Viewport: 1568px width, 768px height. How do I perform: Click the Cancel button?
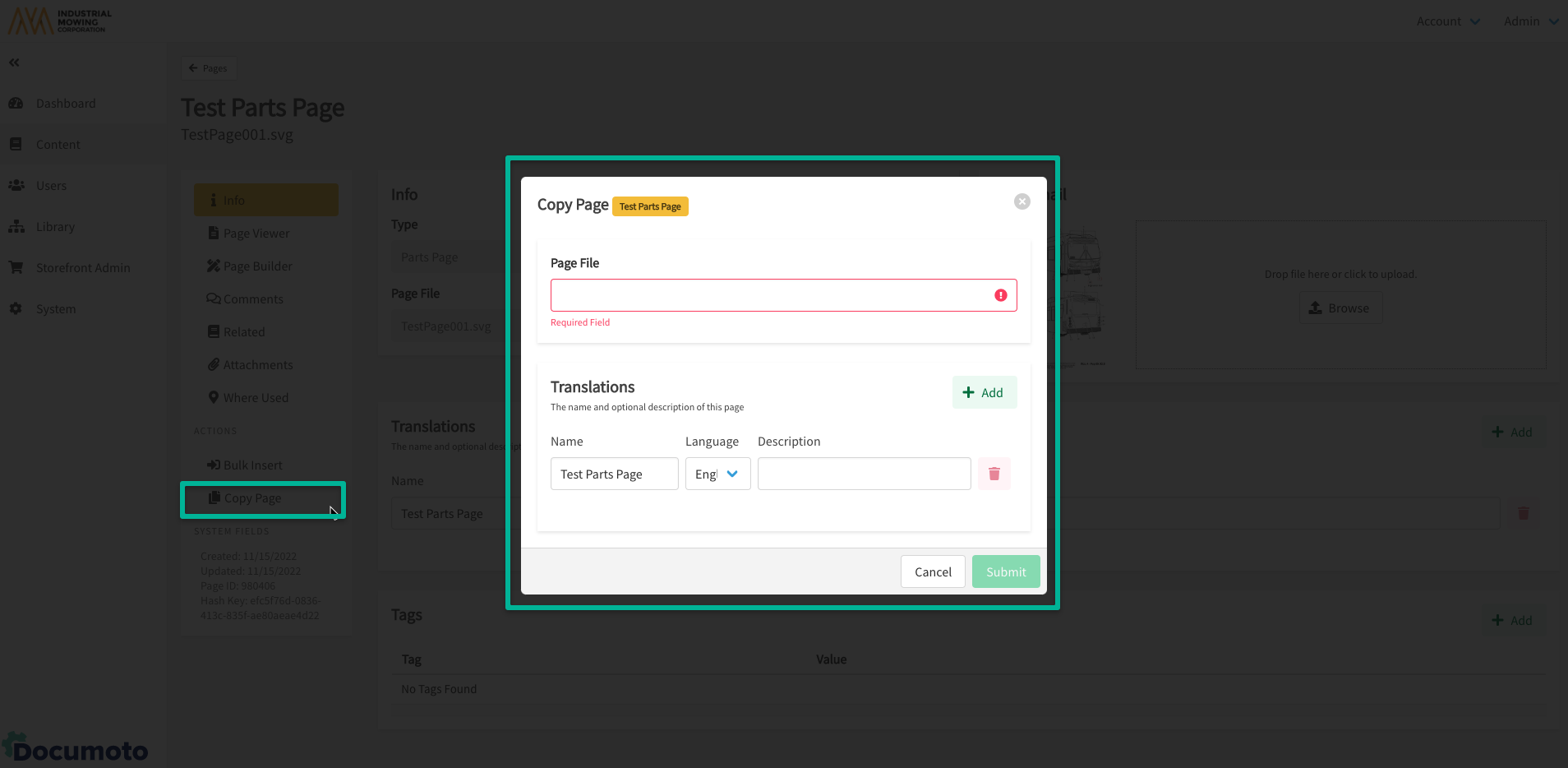933,571
